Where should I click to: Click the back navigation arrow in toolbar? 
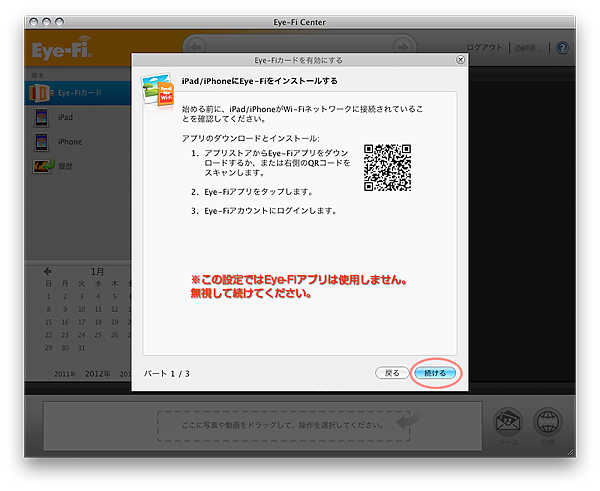coord(197,47)
